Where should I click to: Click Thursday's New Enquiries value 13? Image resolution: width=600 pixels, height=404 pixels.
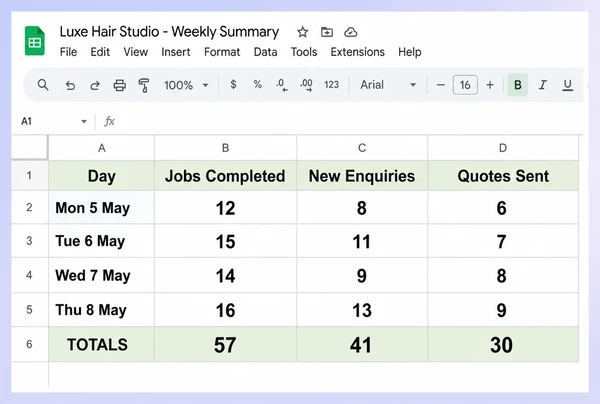click(362, 310)
